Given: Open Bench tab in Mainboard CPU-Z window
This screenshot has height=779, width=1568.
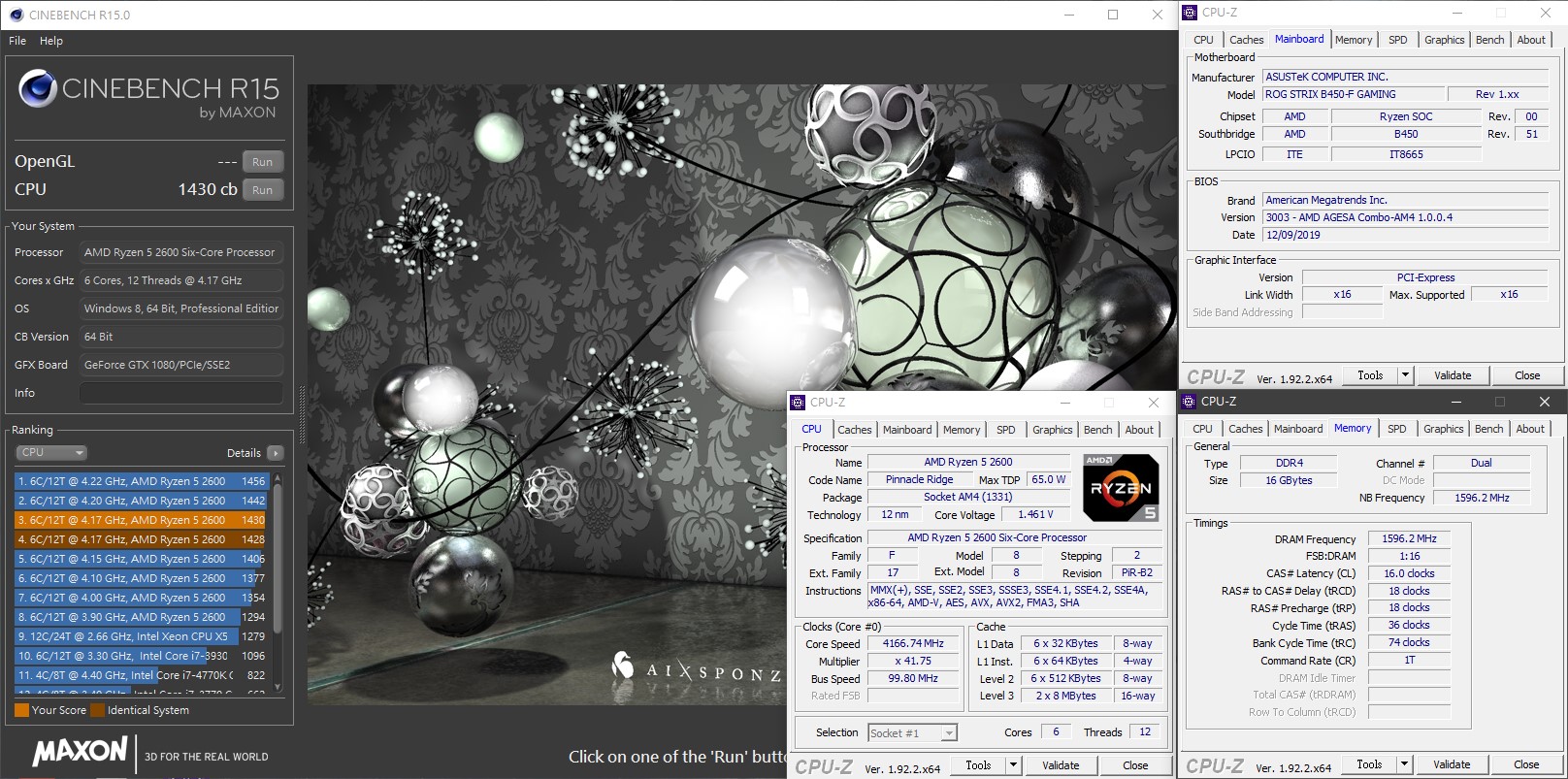Looking at the screenshot, I should point(1489,40).
